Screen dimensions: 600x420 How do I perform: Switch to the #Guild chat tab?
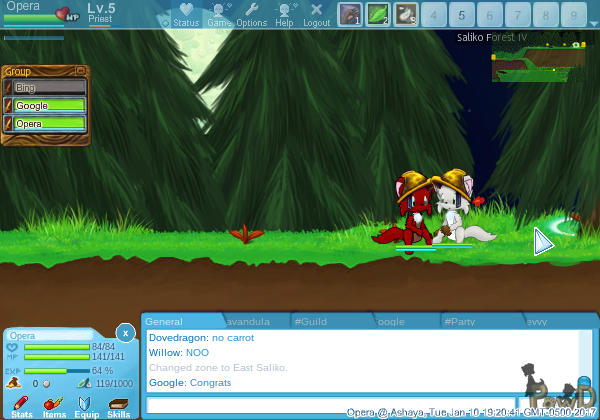(x=331, y=322)
